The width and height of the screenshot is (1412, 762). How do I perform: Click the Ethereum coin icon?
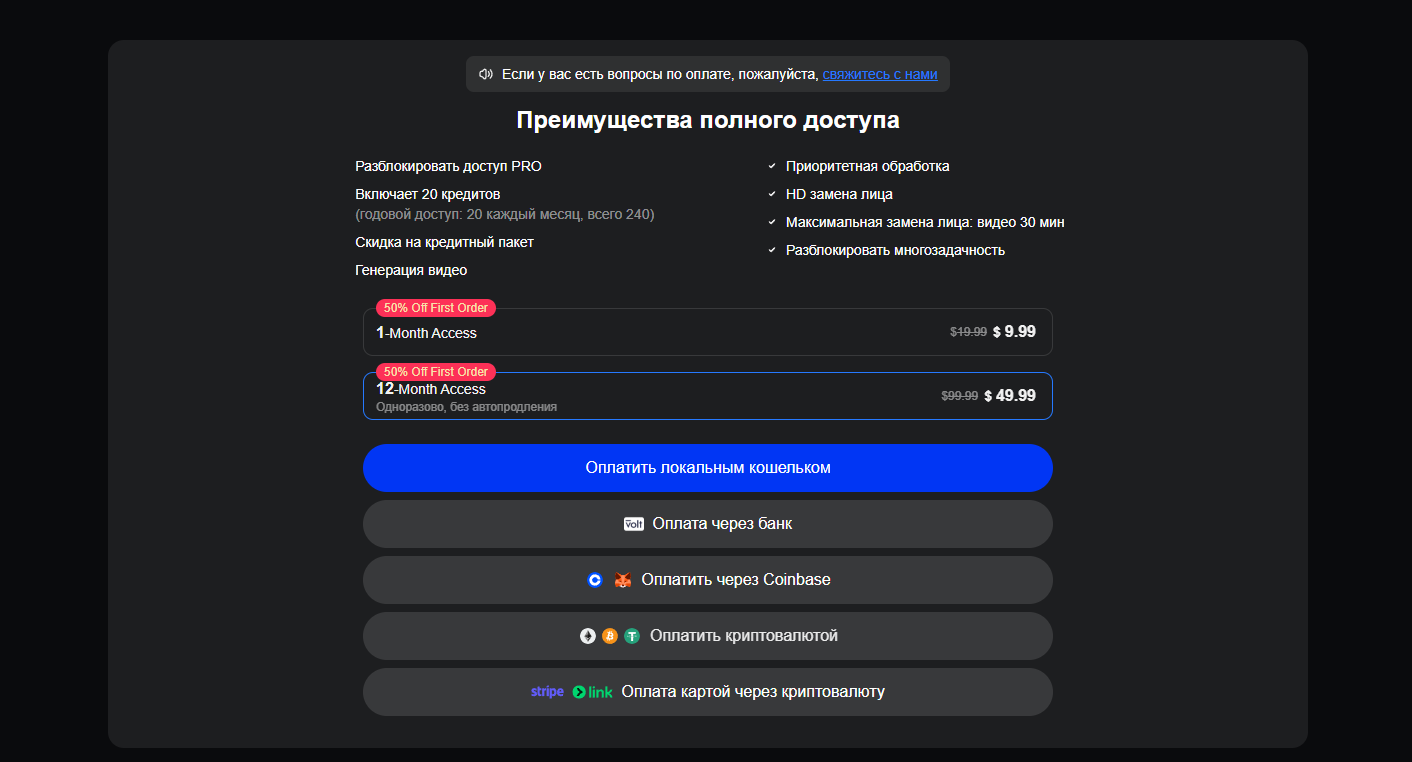tap(588, 636)
